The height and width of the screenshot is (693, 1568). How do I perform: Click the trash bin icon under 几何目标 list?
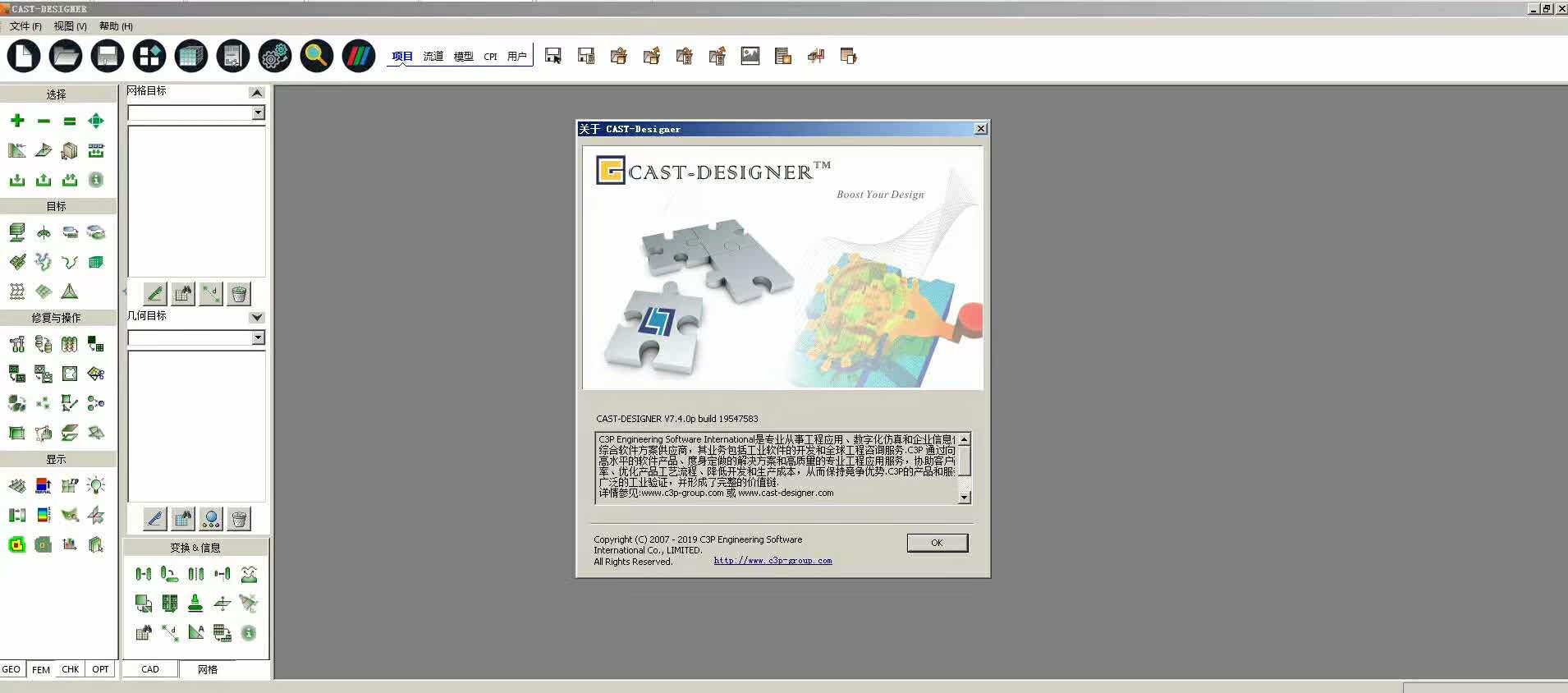(239, 519)
